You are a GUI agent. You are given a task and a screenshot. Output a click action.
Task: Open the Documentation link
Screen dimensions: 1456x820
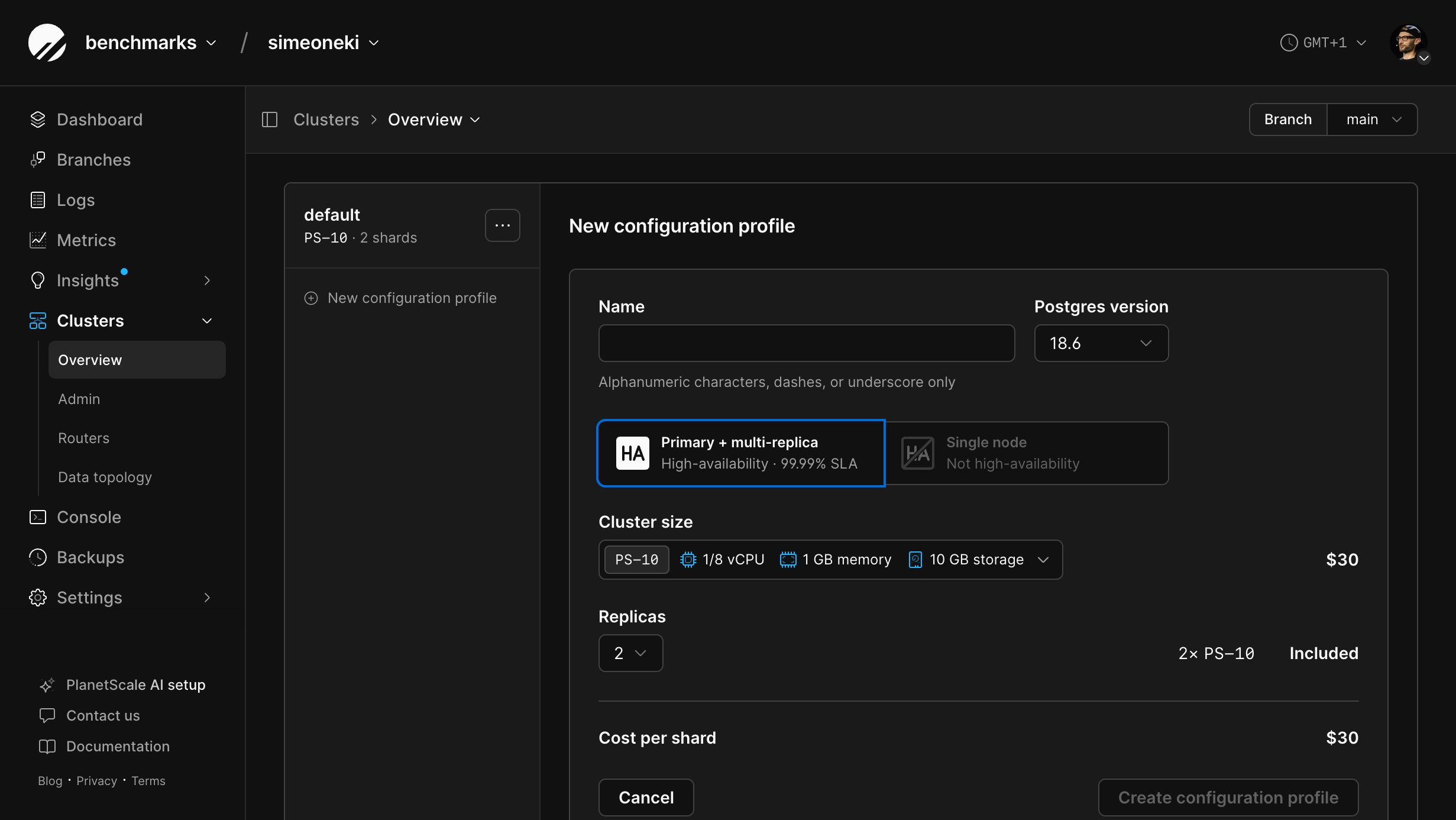(118, 747)
